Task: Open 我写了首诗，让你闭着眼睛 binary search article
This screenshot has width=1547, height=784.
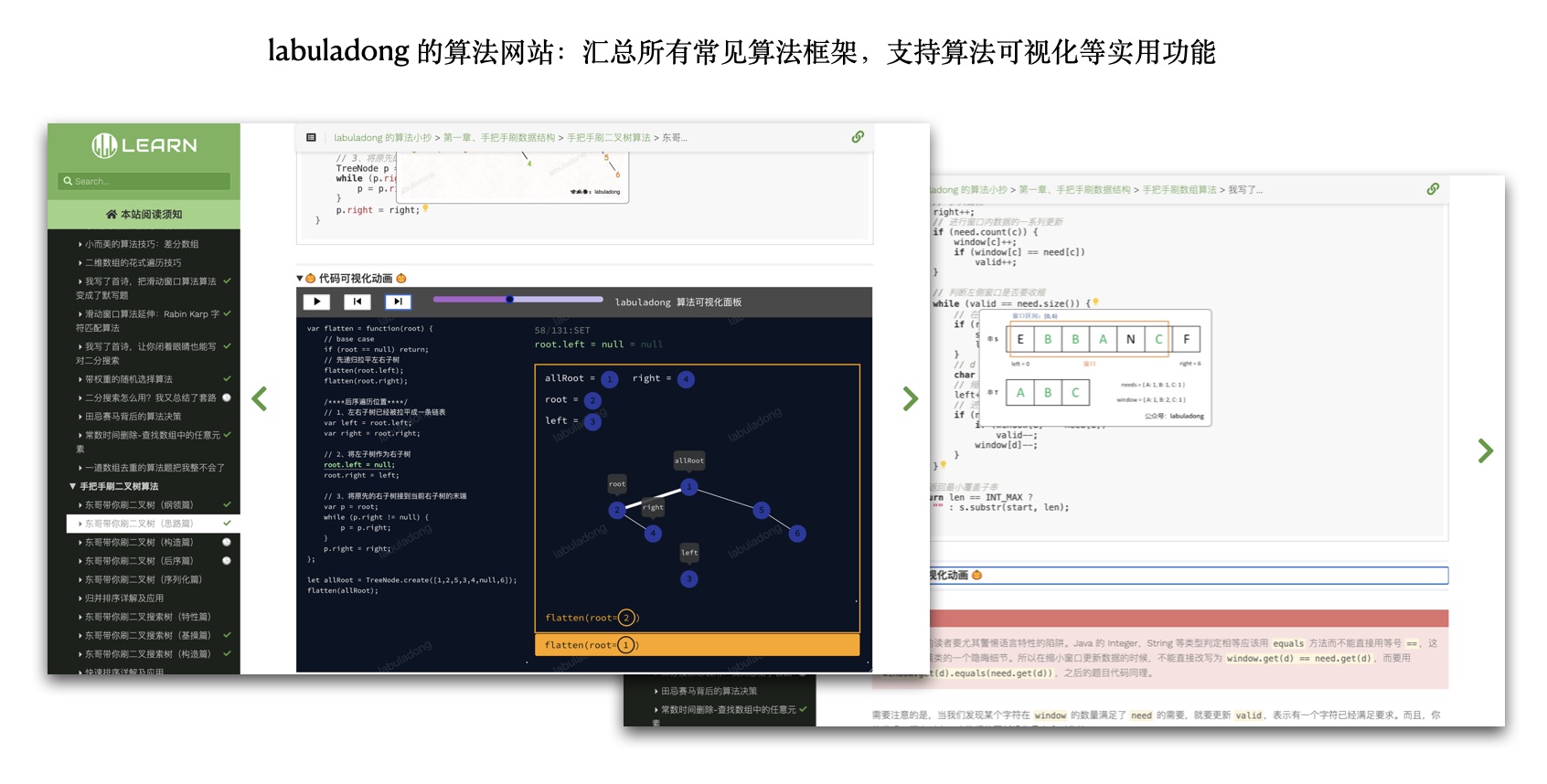Action: pyautogui.click(x=146, y=353)
